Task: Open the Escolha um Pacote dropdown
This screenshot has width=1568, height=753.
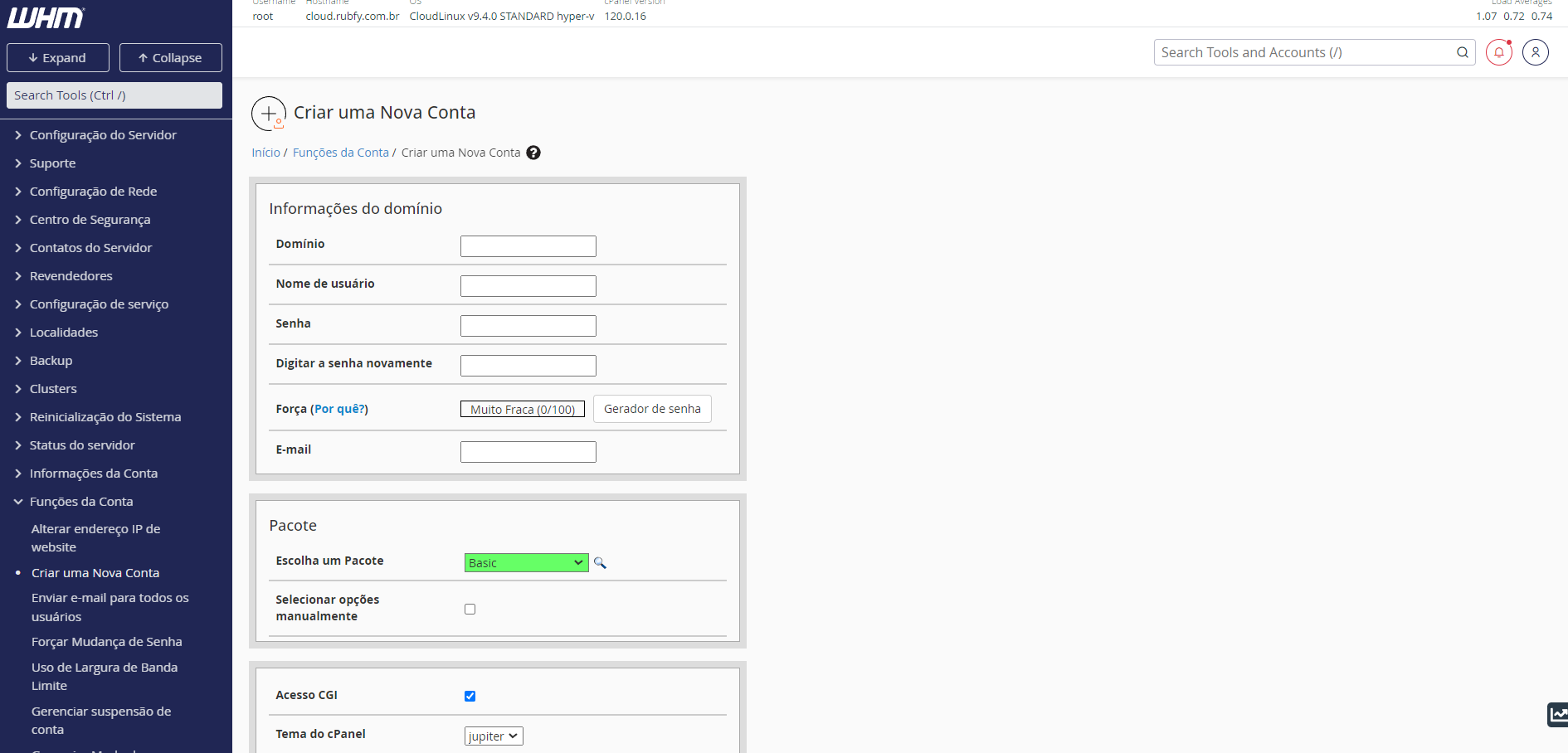Action: (526, 562)
